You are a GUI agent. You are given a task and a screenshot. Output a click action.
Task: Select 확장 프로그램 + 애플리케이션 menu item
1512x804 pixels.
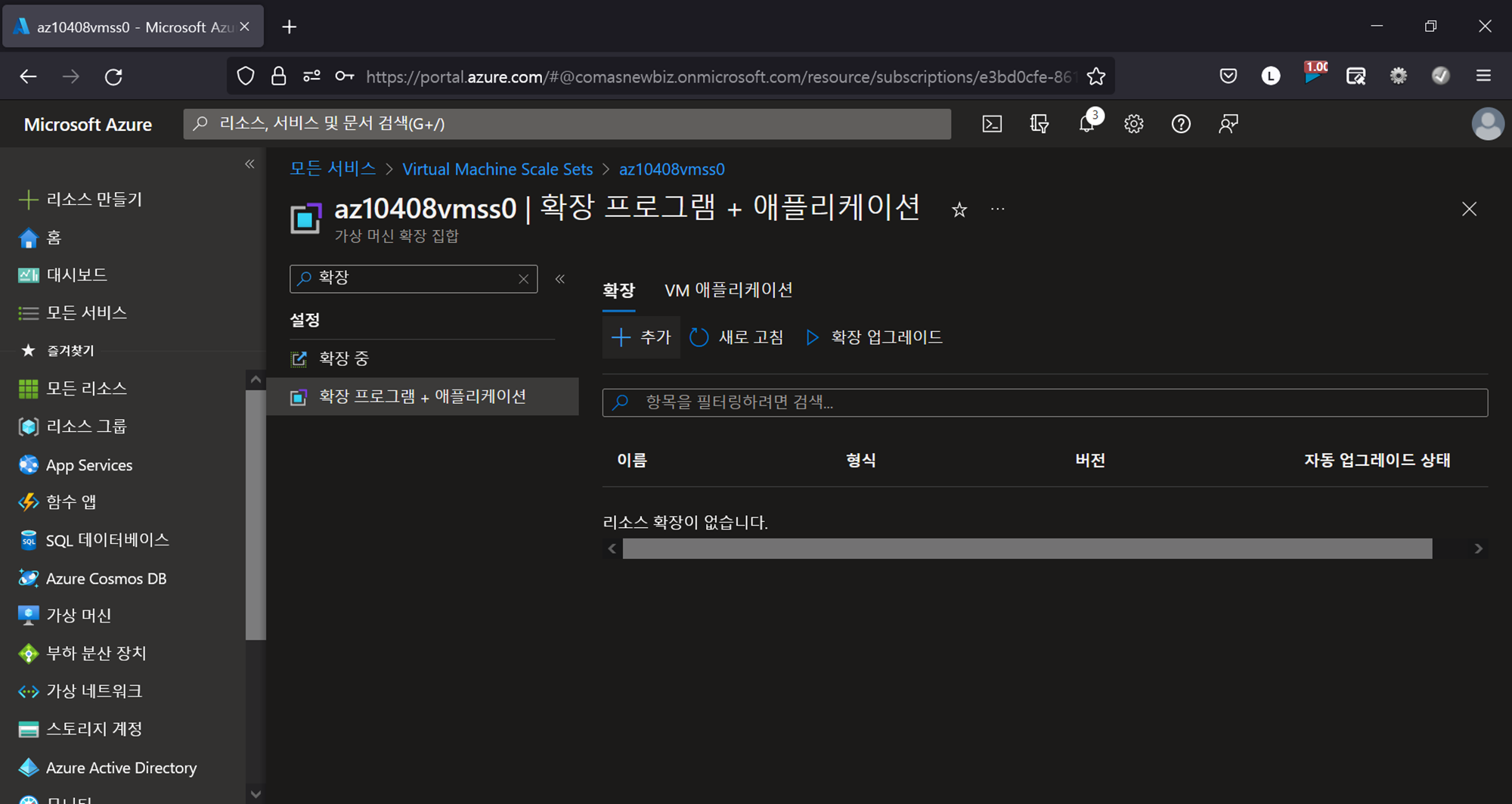pyautogui.click(x=423, y=396)
